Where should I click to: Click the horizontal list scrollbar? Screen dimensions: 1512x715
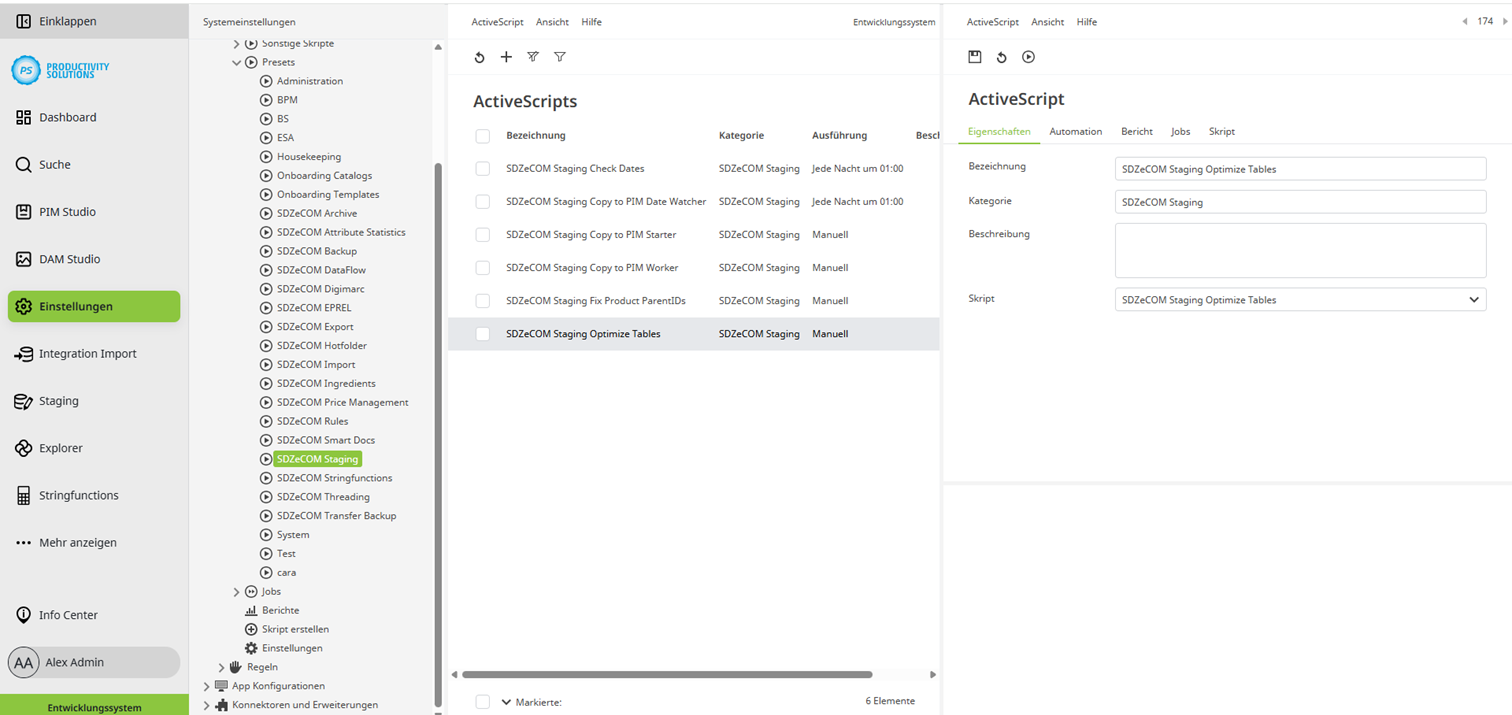point(667,674)
